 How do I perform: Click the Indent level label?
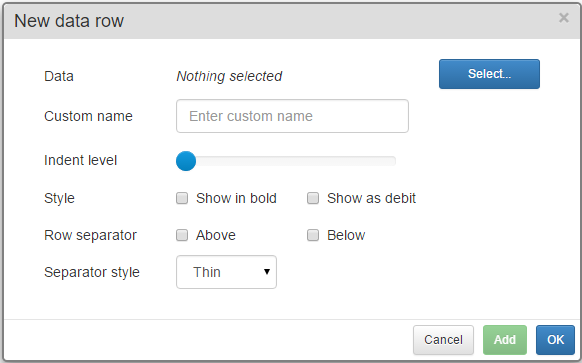[x=80, y=160]
